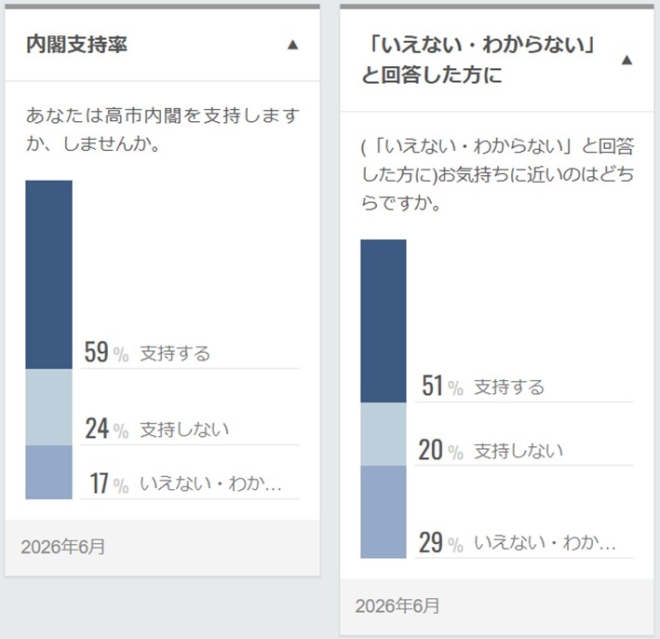
Task: Click the 内閣支持率 panel heading
Action: (77, 45)
